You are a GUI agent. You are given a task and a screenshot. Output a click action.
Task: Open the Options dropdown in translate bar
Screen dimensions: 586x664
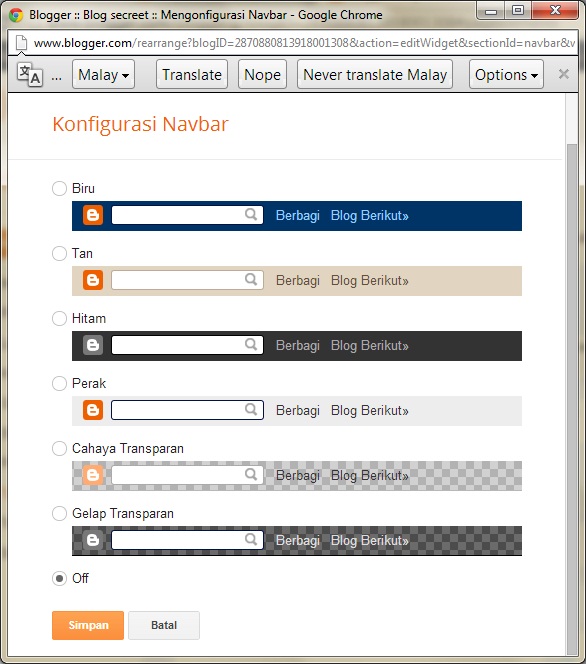click(506, 75)
